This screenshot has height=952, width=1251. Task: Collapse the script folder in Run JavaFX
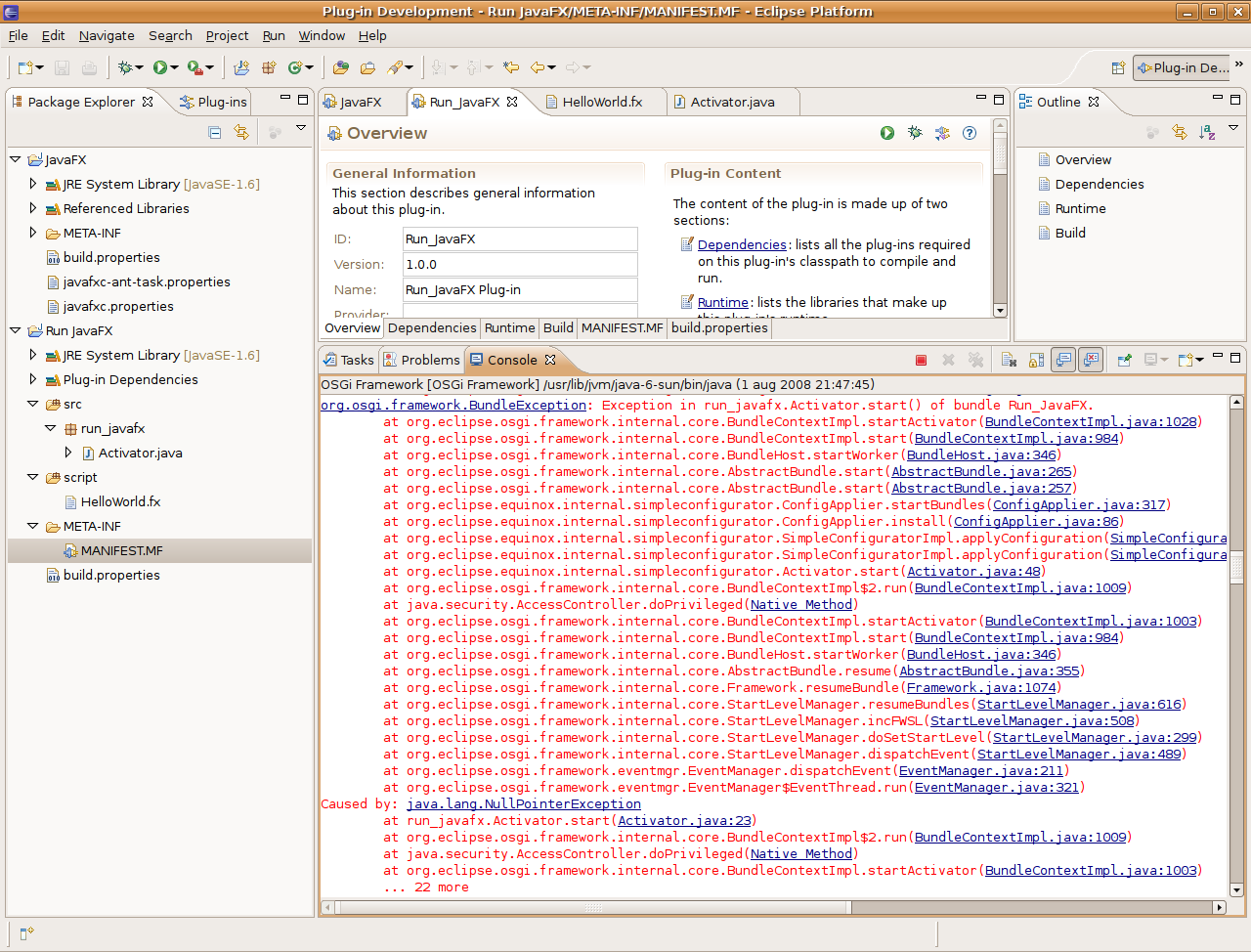coord(33,477)
